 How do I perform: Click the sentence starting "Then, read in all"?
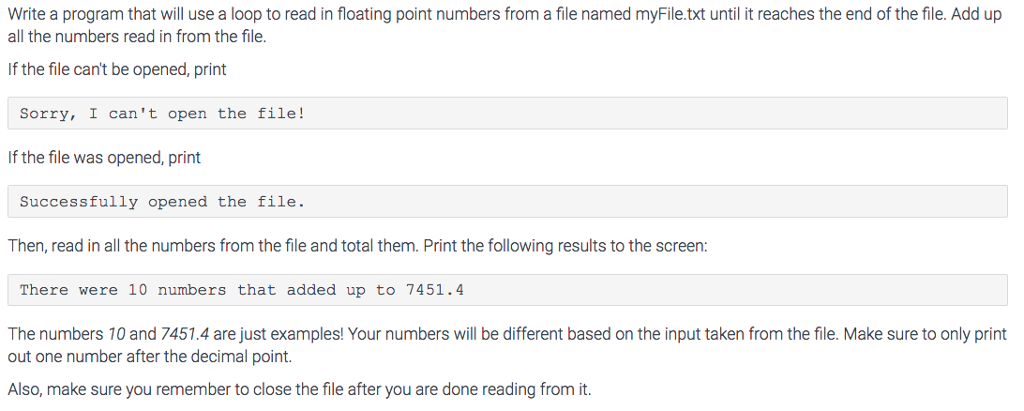coord(357,246)
